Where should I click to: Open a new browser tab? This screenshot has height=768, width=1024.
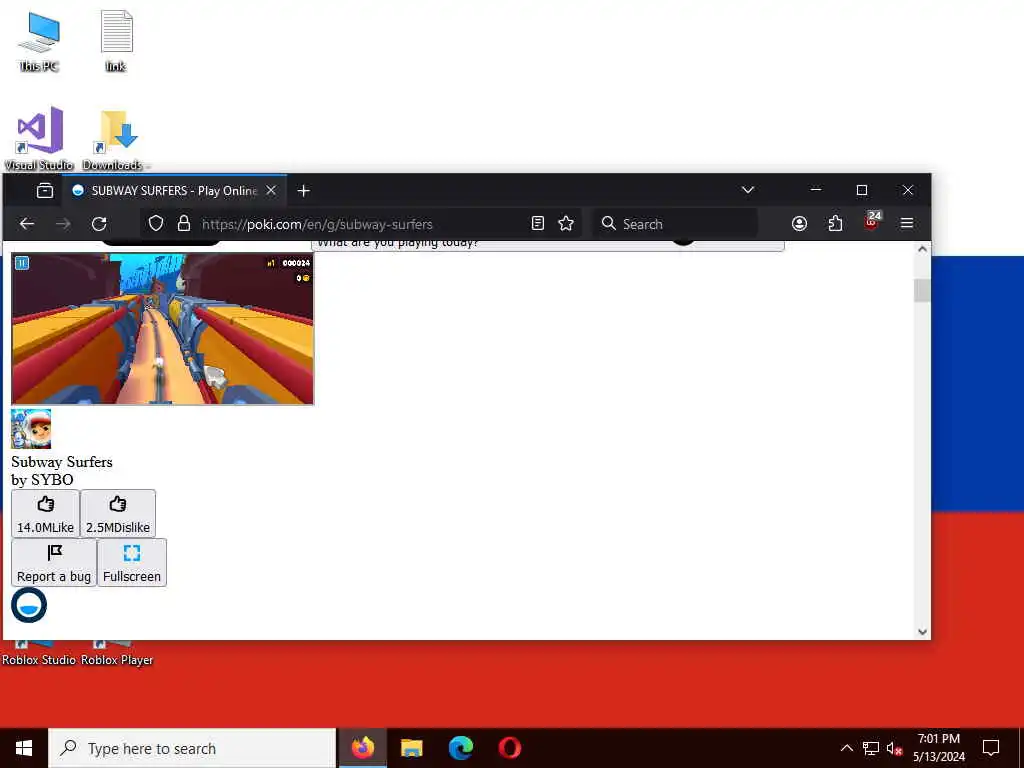[x=303, y=191]
